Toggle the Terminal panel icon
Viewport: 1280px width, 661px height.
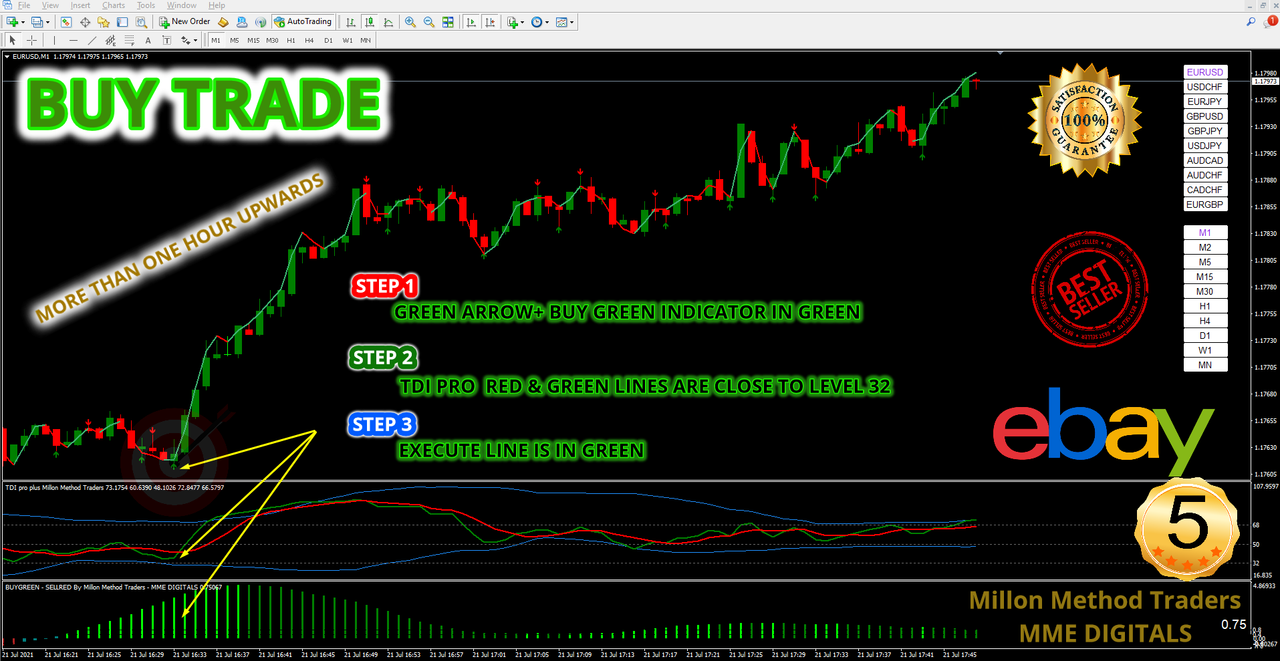[x=122, y=22]
